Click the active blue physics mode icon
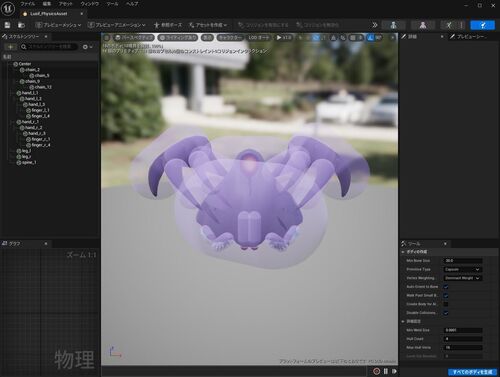 point(483,25)
